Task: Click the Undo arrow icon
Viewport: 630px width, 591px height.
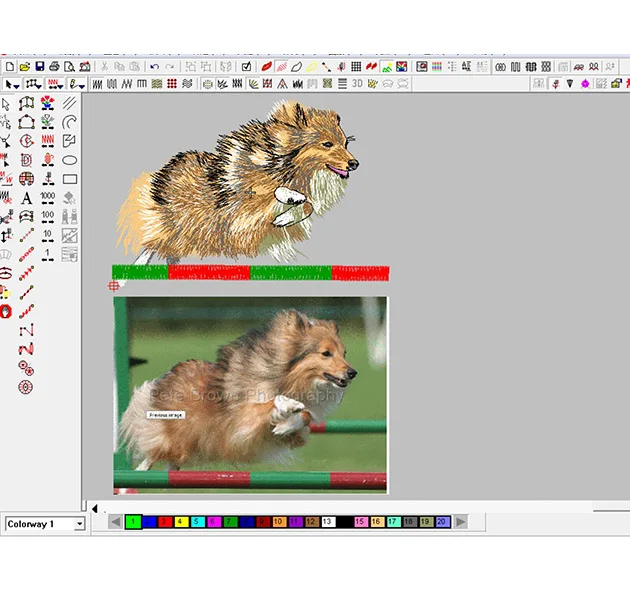Action: click(154, 66)
